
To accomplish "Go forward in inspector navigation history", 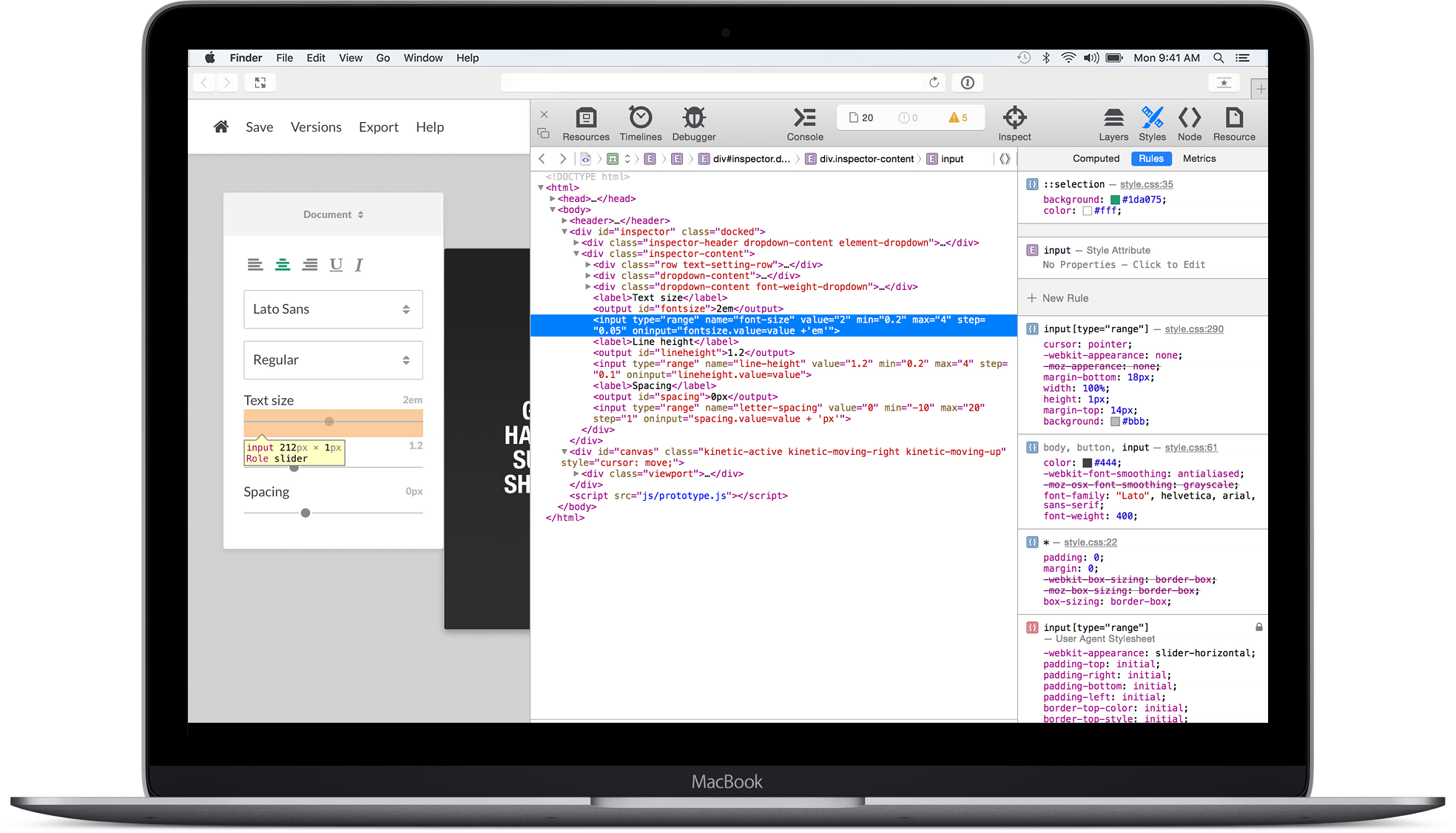I will pyautogui.click(x=563, y=158).
